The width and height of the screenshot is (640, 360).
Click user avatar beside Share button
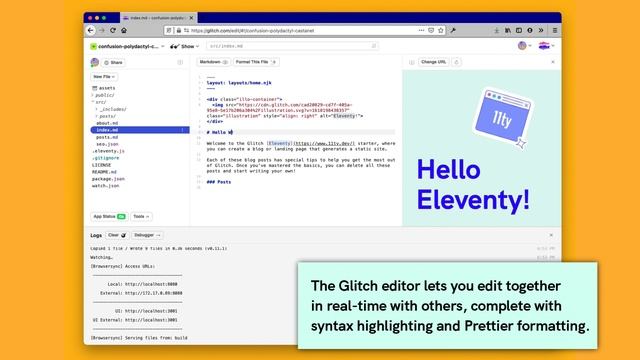coord(95,62)
